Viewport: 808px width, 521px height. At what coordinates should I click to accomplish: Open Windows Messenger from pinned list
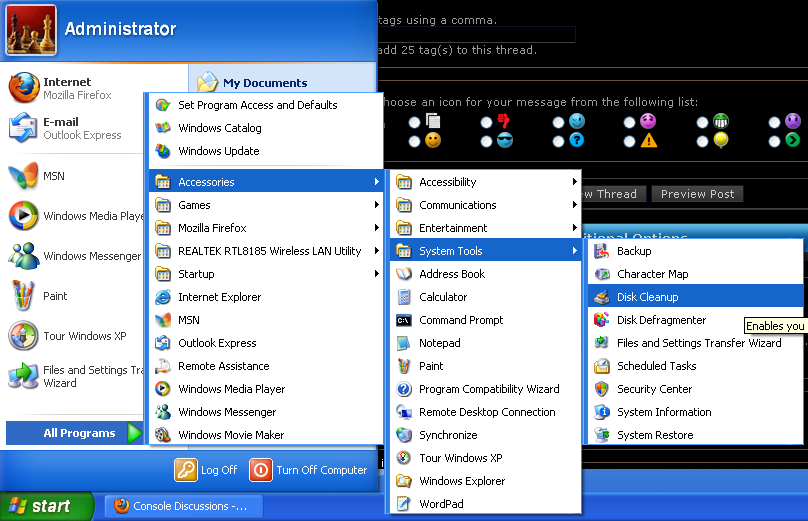(x=75, y=256)
